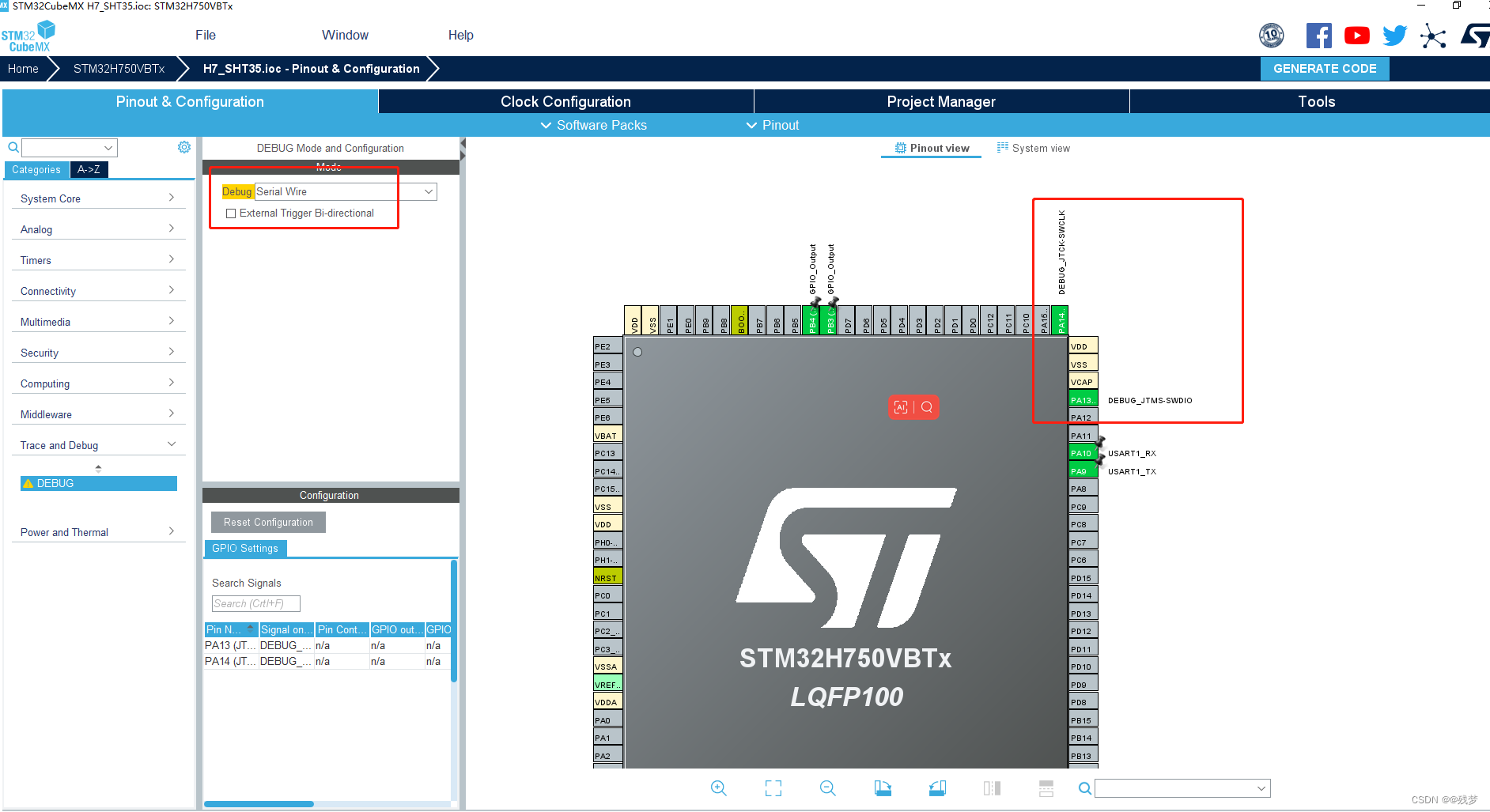This screenshot has width=1490, height=812.
Task: Click the GENERATE CODE button
Action: (1325, 69)
